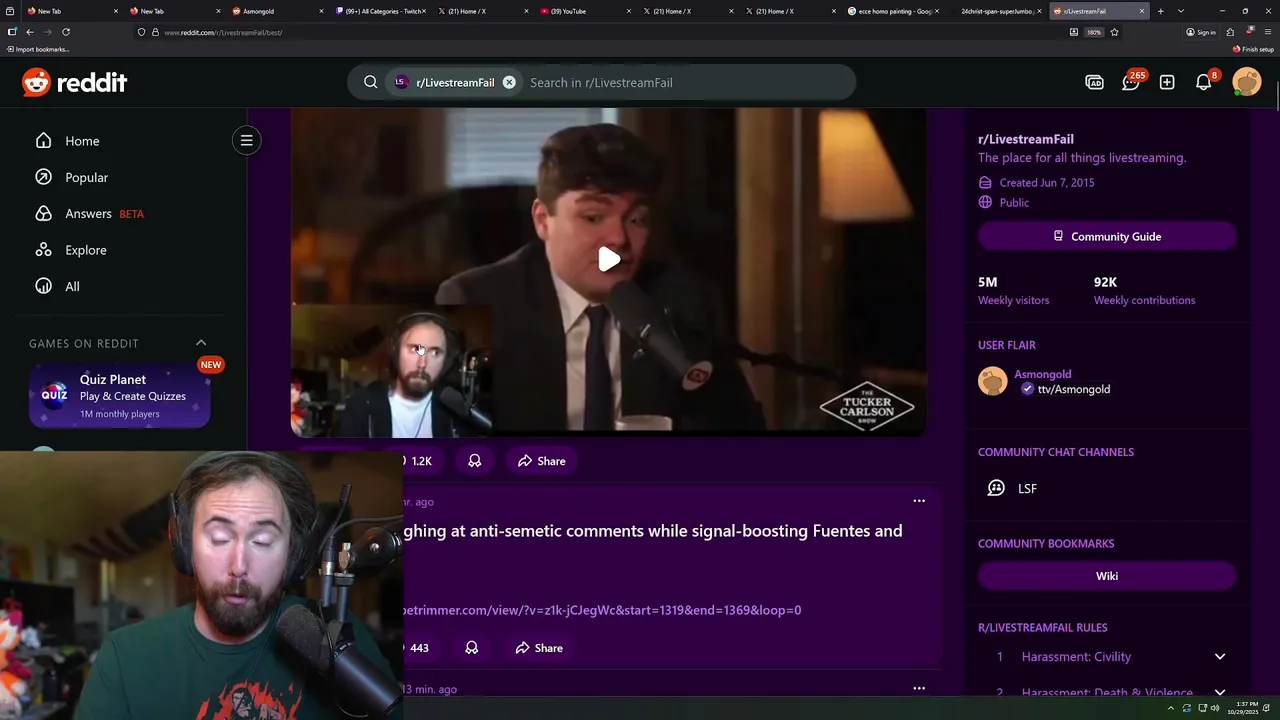Click the page zoom level indicator
The image size is (1280, 720).
[1094, 32]
